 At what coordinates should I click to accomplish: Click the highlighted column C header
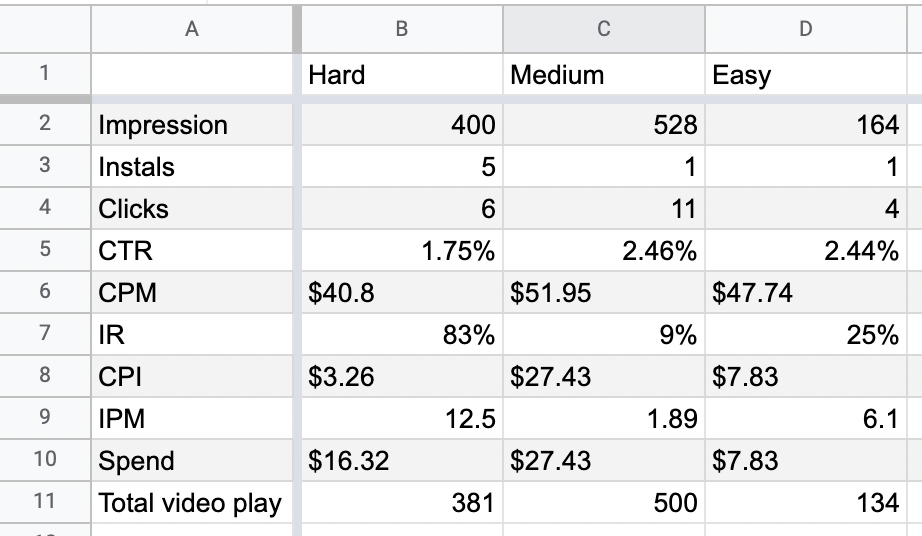(x=603, y=29)
